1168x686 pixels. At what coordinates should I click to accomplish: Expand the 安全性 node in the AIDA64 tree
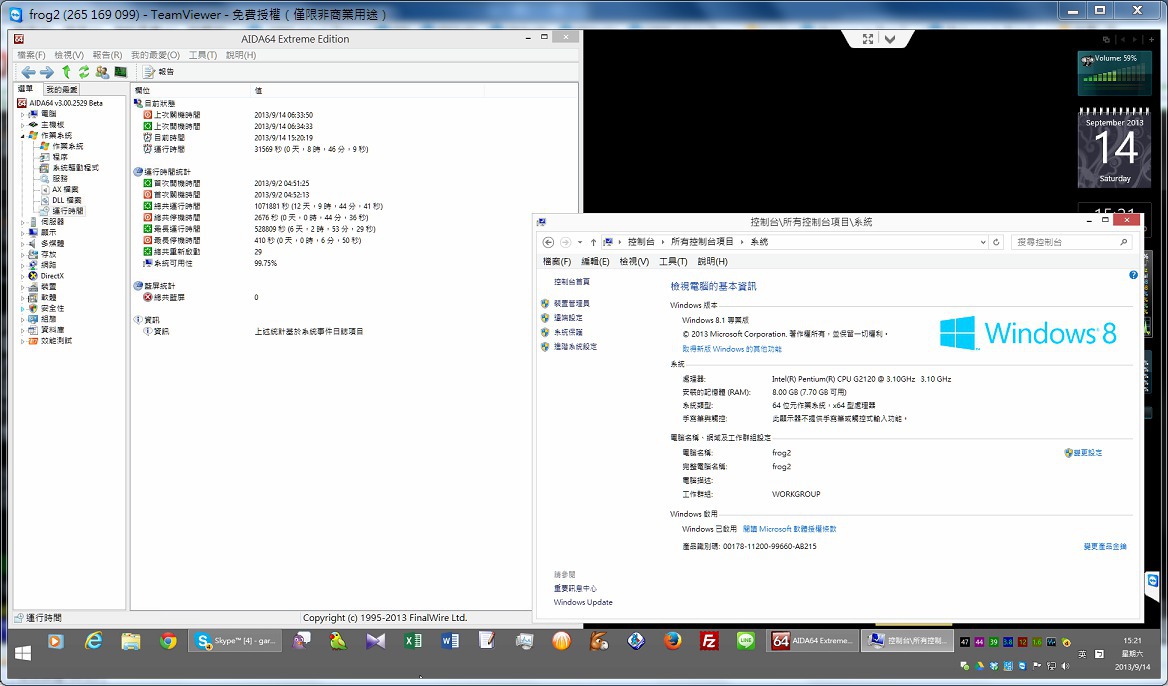pos(22,308)
